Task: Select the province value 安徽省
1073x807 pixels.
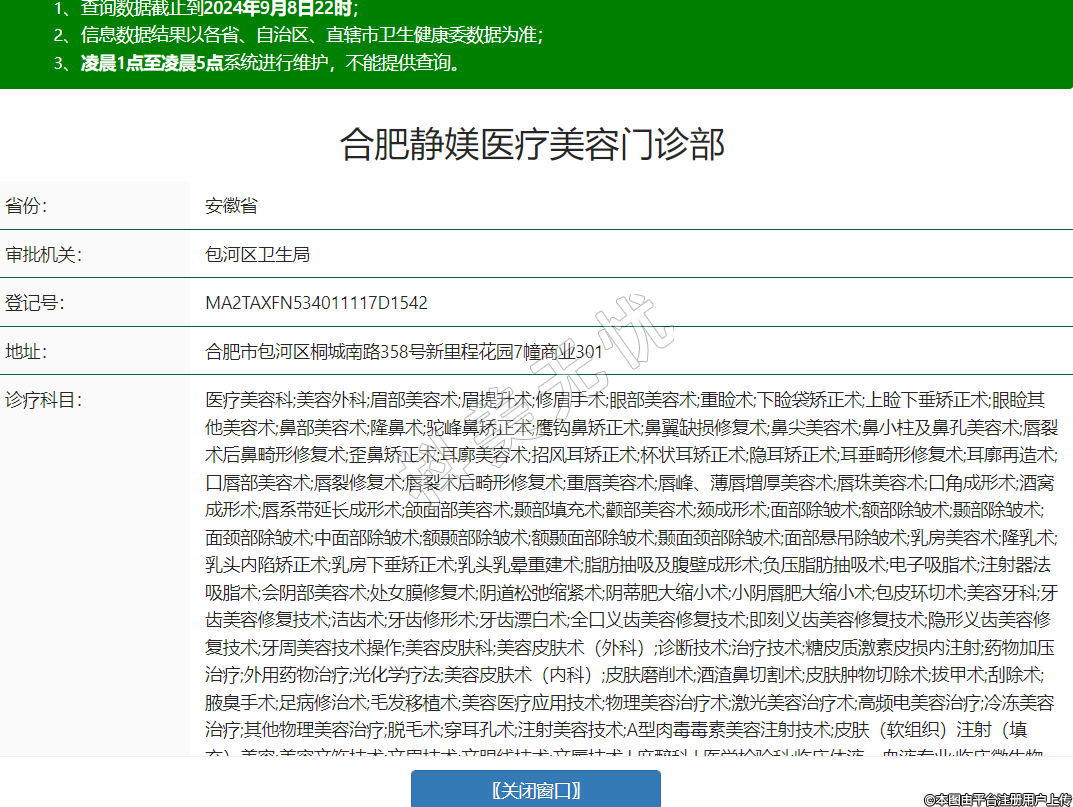Action: coord(232,206)
